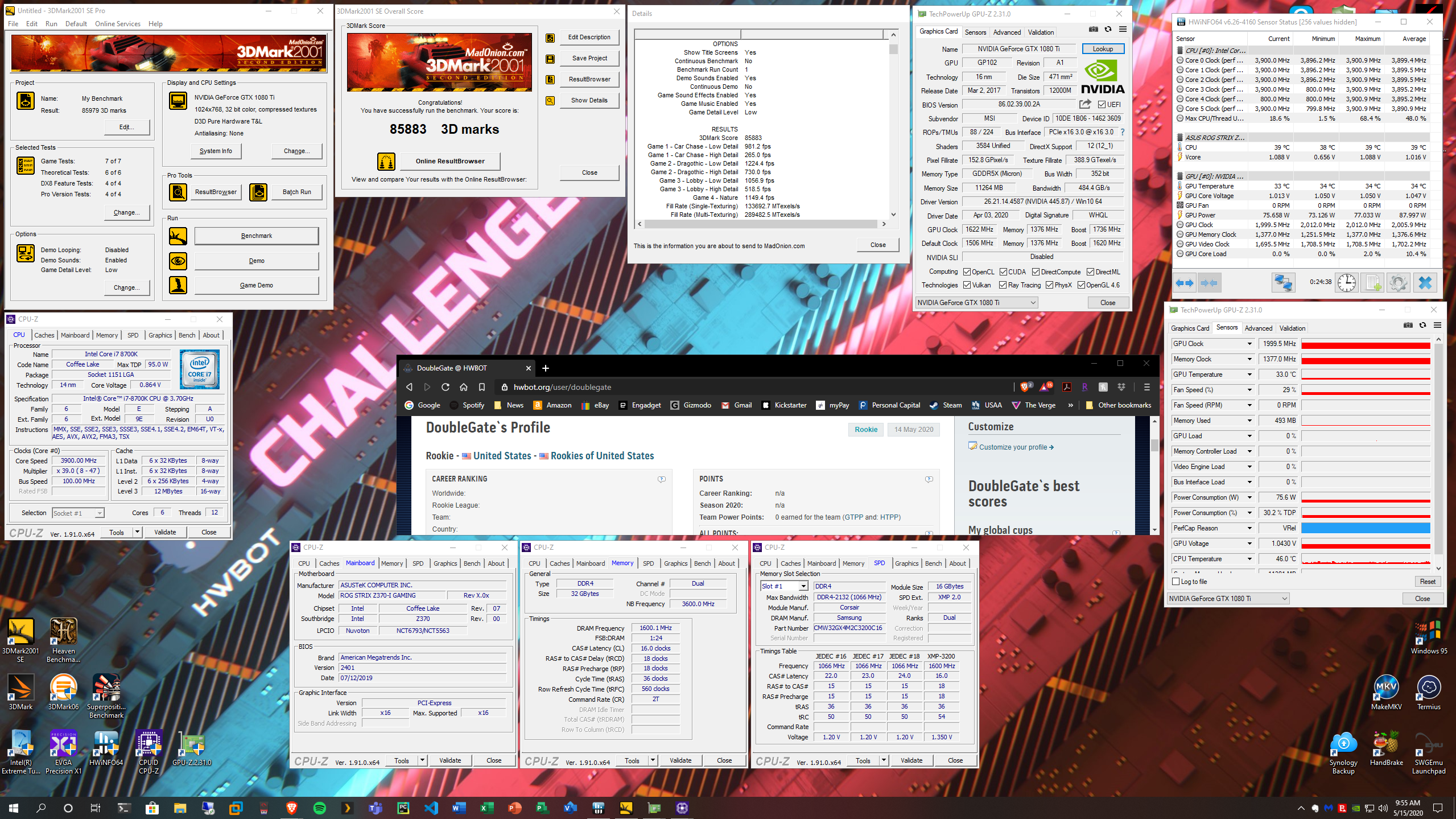Enable the Log to file checkbox
The image size is (1456, 819).
click(1176, 582)
